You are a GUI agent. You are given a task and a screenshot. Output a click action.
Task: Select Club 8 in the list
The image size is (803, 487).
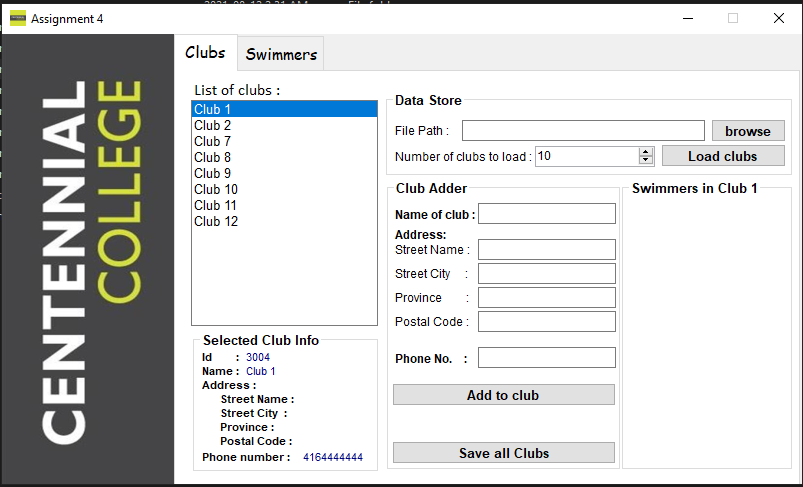284,157
